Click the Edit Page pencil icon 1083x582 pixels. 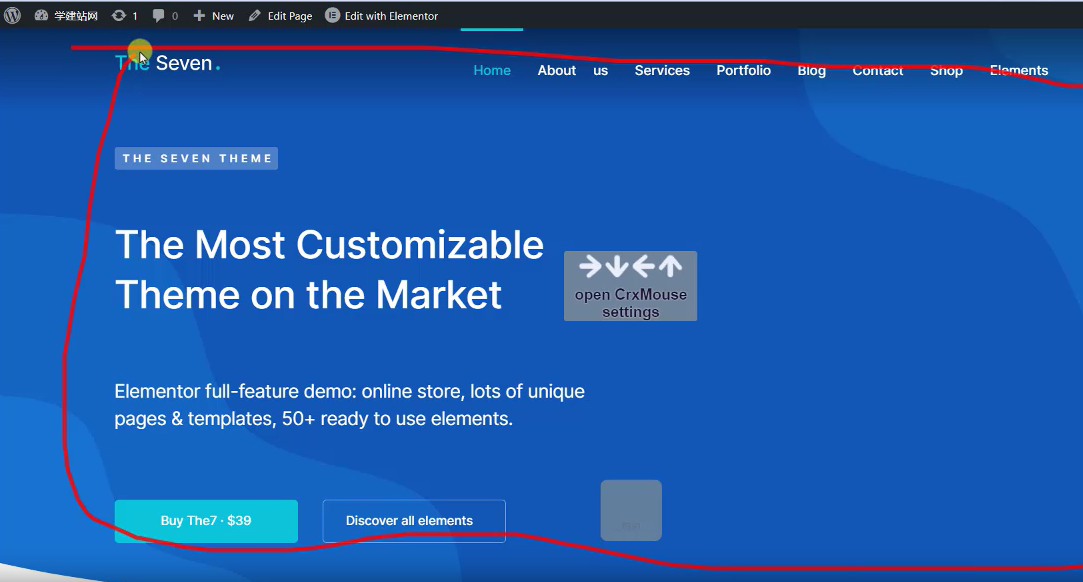click(x=255, y=16)
